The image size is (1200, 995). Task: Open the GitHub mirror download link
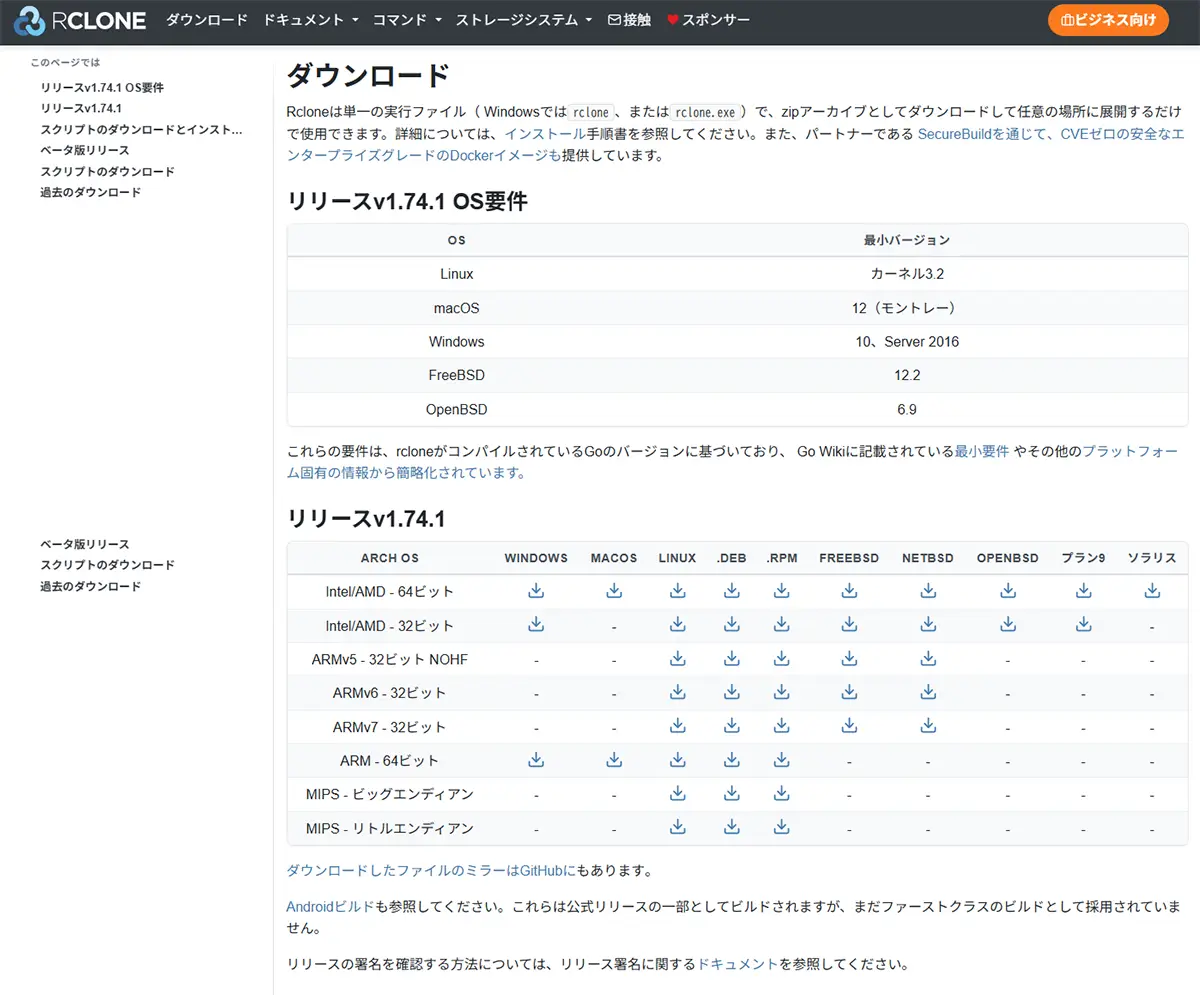click(431, 871)
